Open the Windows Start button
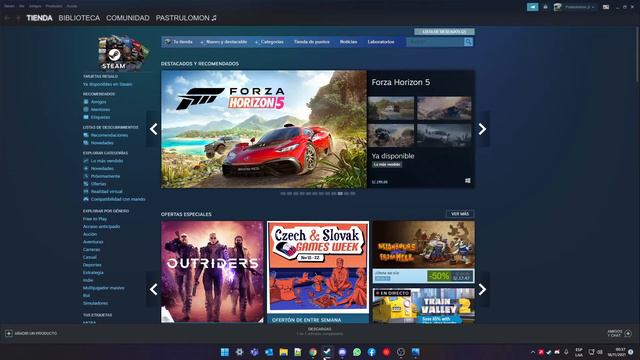The width and height of the screenshot is (640, 360). click(x=224, y=352)
